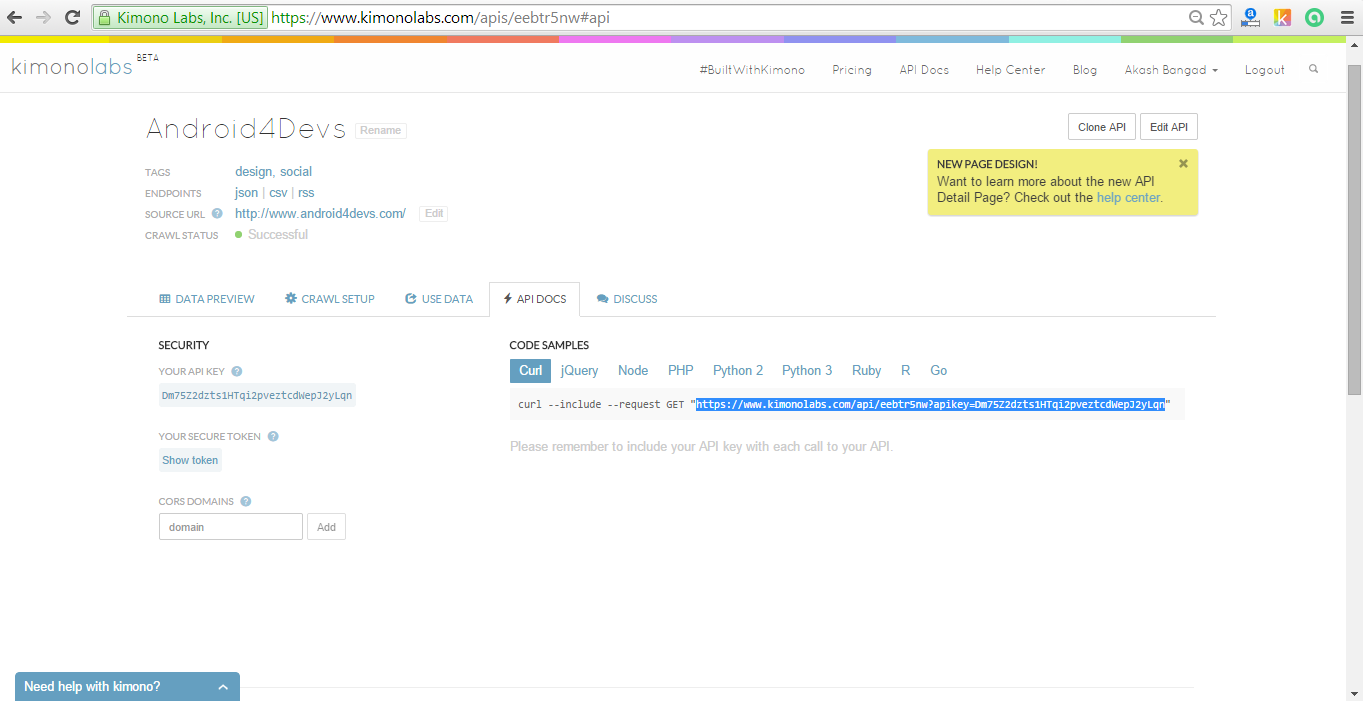The width and height of the screenshot is (1366, 702).
Task: Click the kimonolabs logo
Action: 72,67
